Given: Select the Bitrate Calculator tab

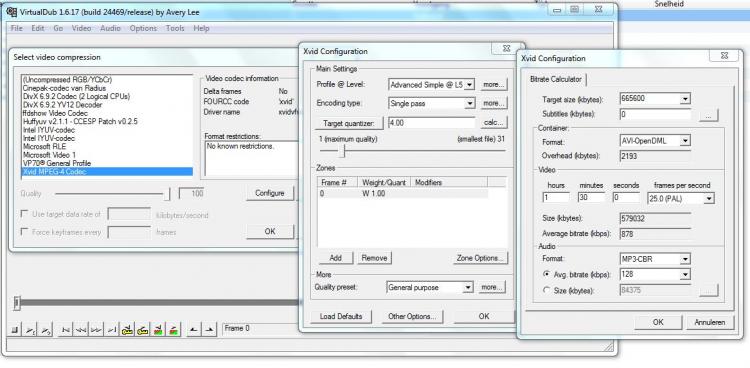Looking at the screenshot, I should [555, 79].
